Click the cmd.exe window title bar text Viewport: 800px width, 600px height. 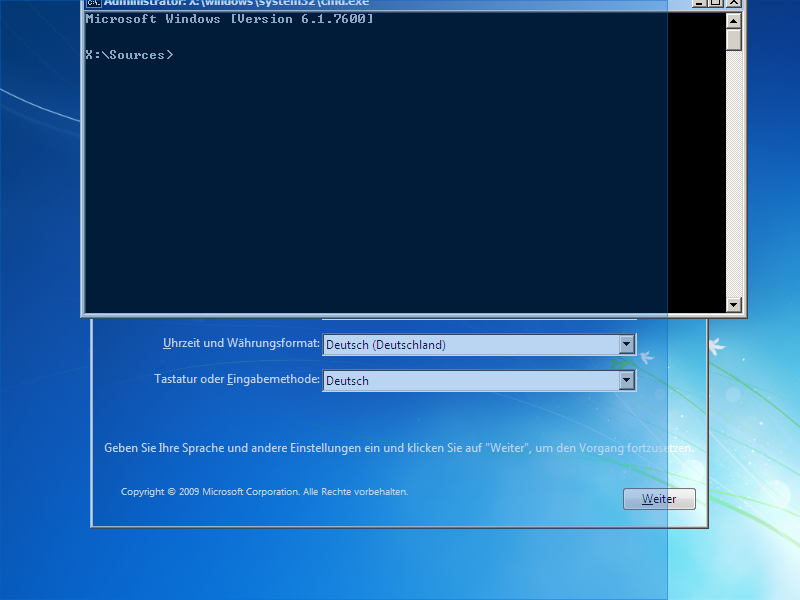click(x=236, y=3)
